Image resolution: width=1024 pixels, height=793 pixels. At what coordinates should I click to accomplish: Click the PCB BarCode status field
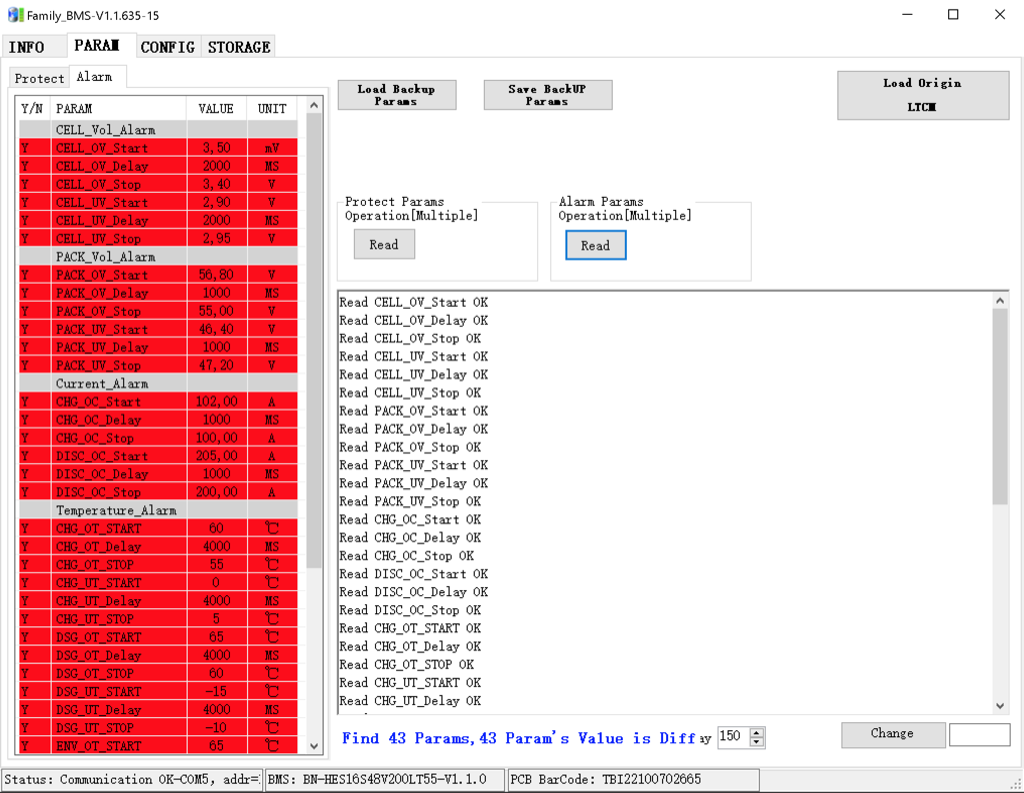pyautogui.click(x=633, y=779)
